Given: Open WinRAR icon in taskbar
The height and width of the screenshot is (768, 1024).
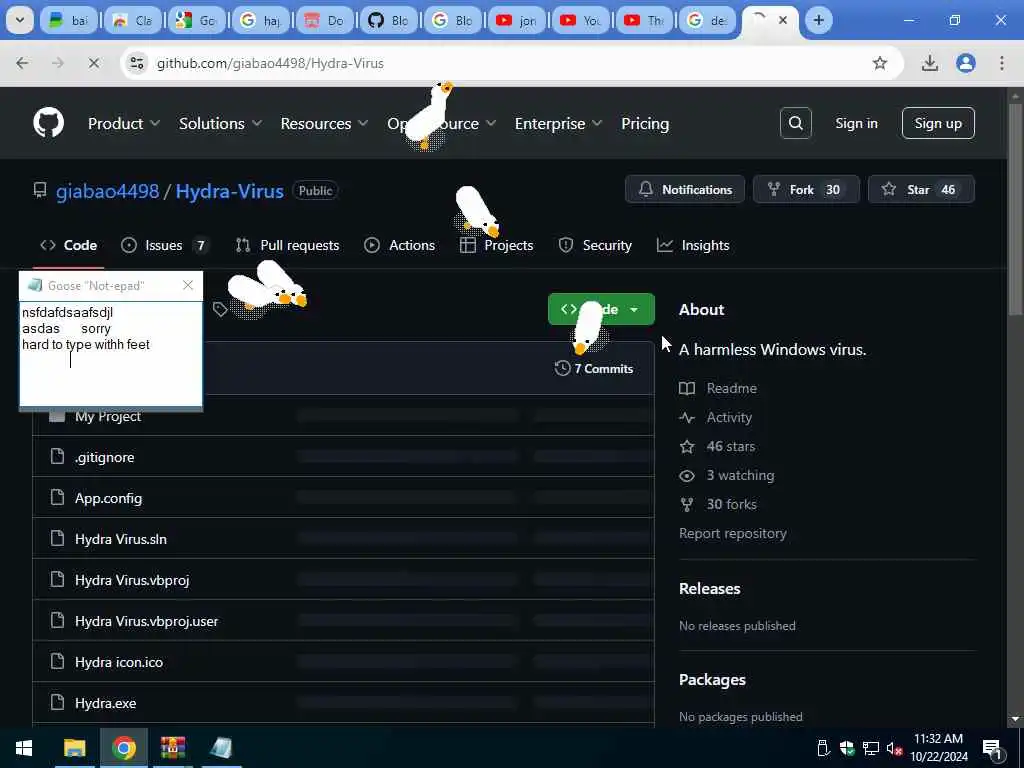Looking at the screenshot, I should point(172,748).
